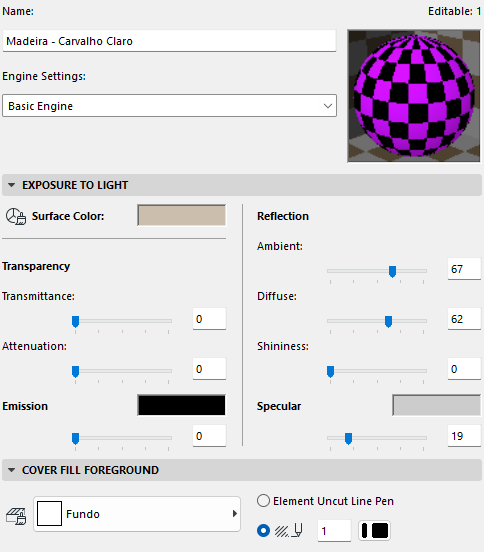Click the Shininess slider handle
This screenshot has height=552, width=484.
[330, 371]
